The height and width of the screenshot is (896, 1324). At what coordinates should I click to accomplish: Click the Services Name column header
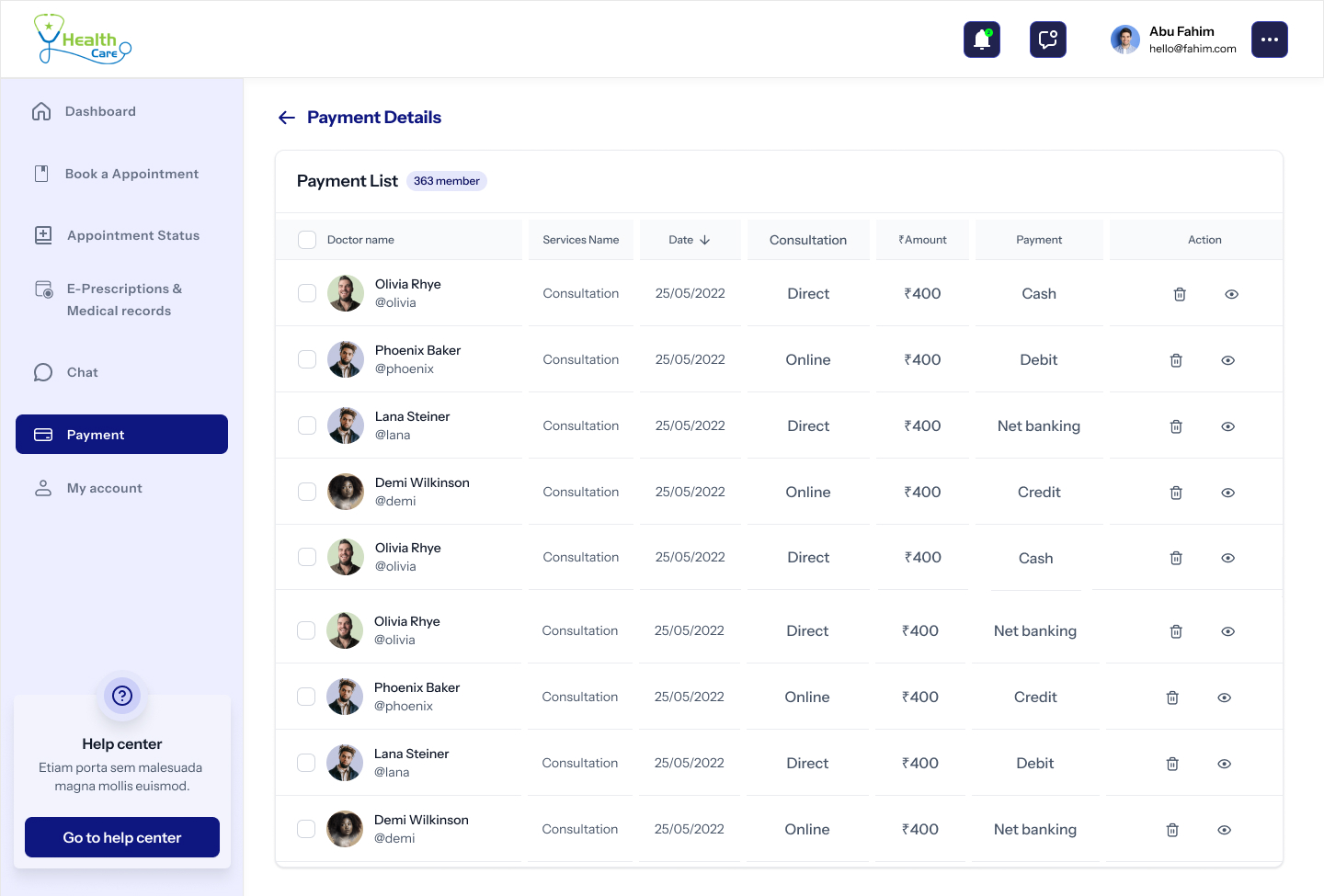[x=580, y=240]
